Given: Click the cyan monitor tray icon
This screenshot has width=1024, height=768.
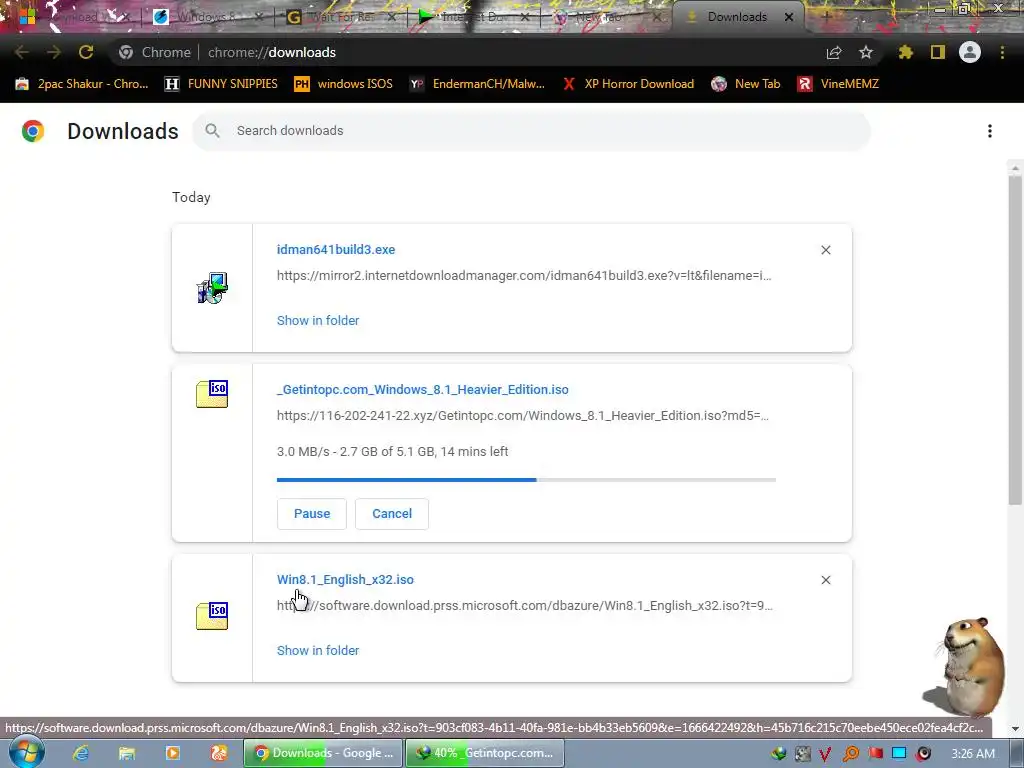Looking at the screenshot, I should click(899, 754).
